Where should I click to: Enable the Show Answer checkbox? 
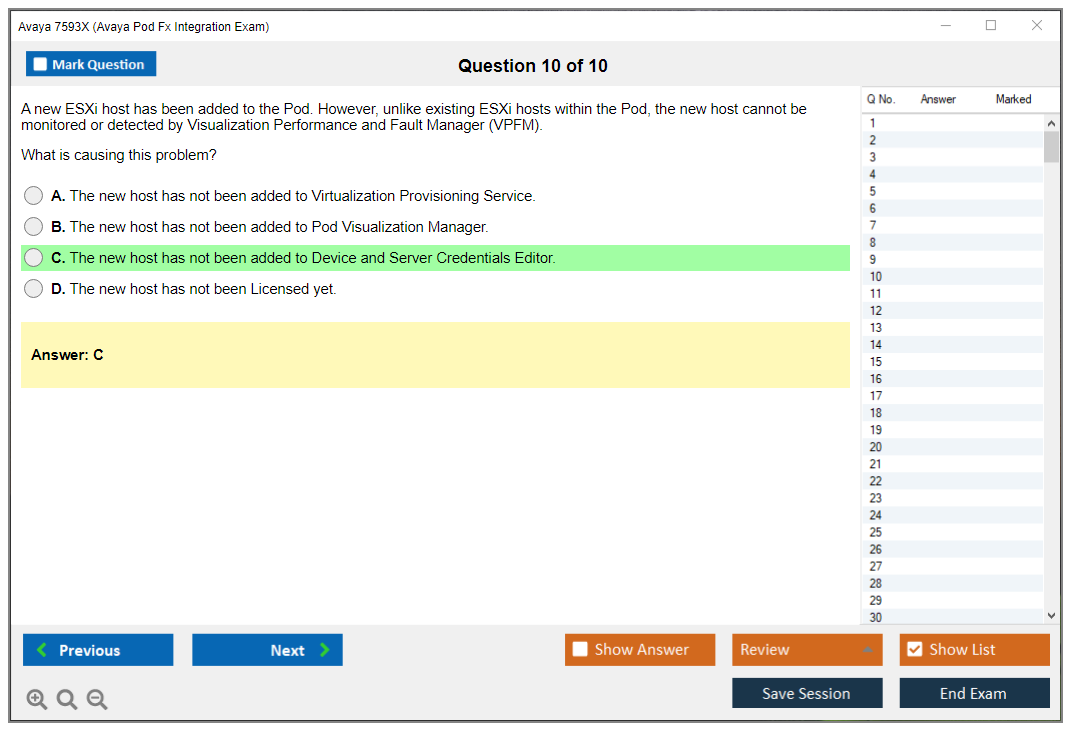[x=580, y=650]
